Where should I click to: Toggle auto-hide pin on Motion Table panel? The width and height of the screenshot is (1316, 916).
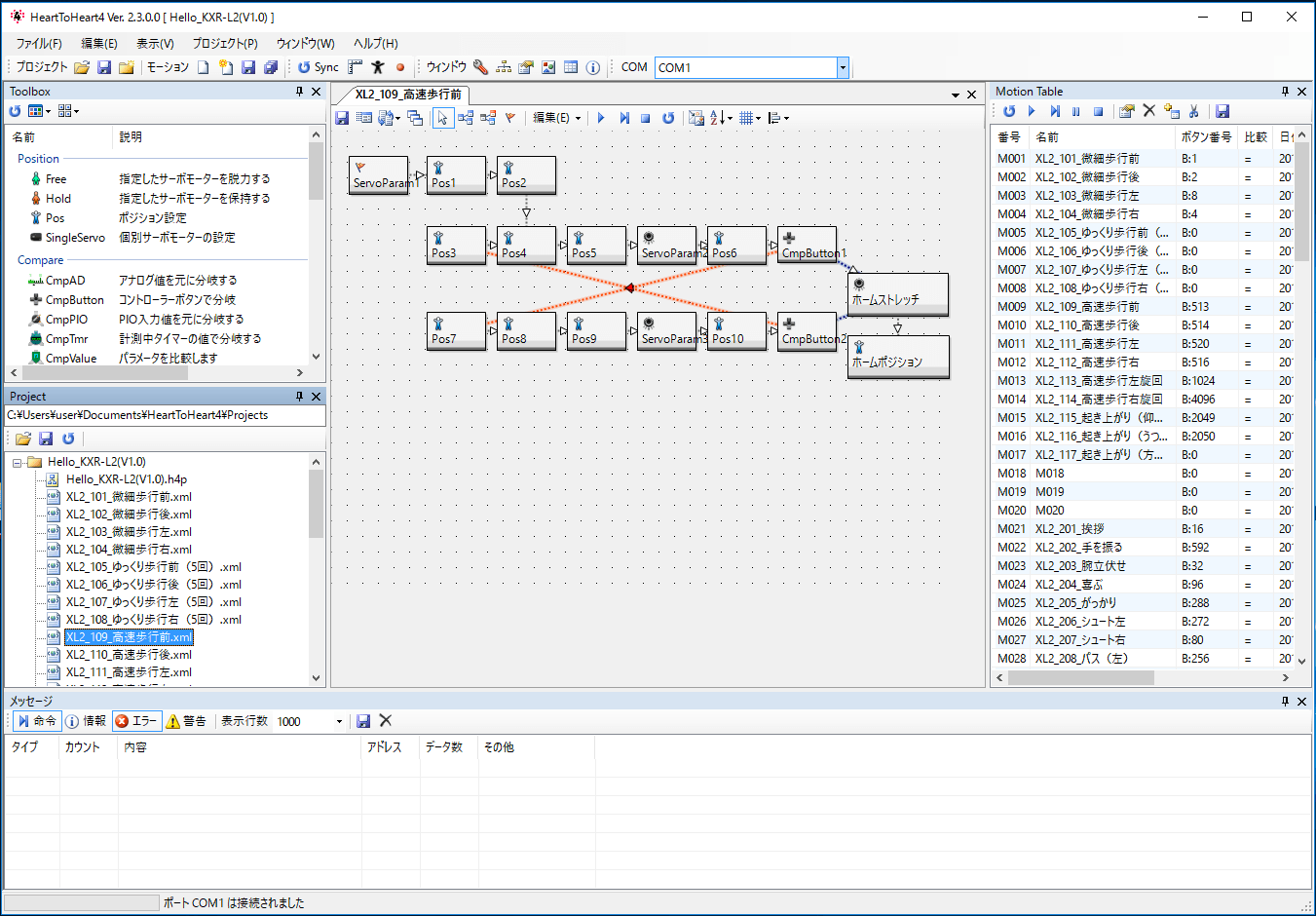point(1285,92)
